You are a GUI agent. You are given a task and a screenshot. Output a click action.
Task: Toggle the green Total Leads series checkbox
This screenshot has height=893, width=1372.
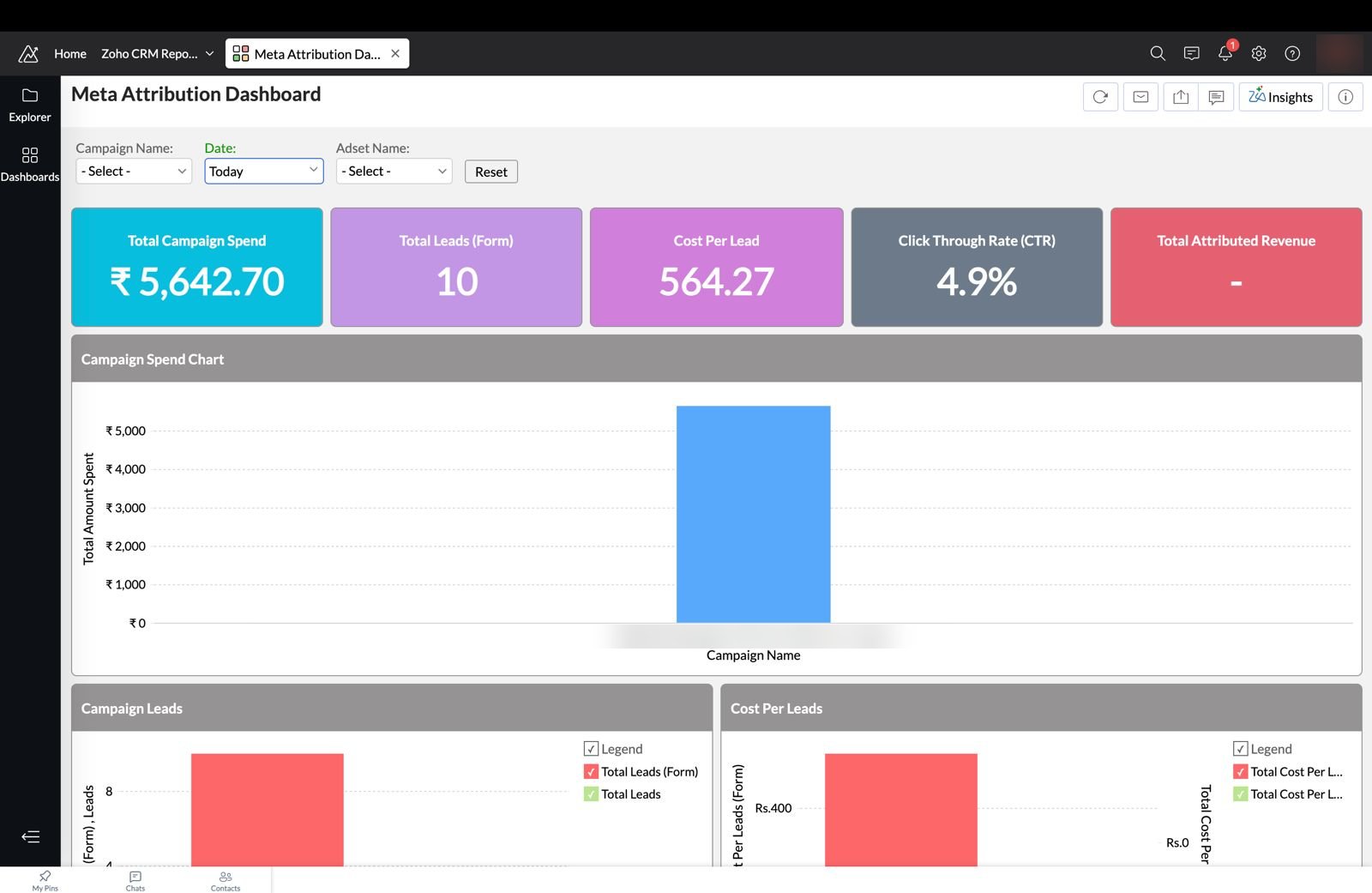pos(591,794)
